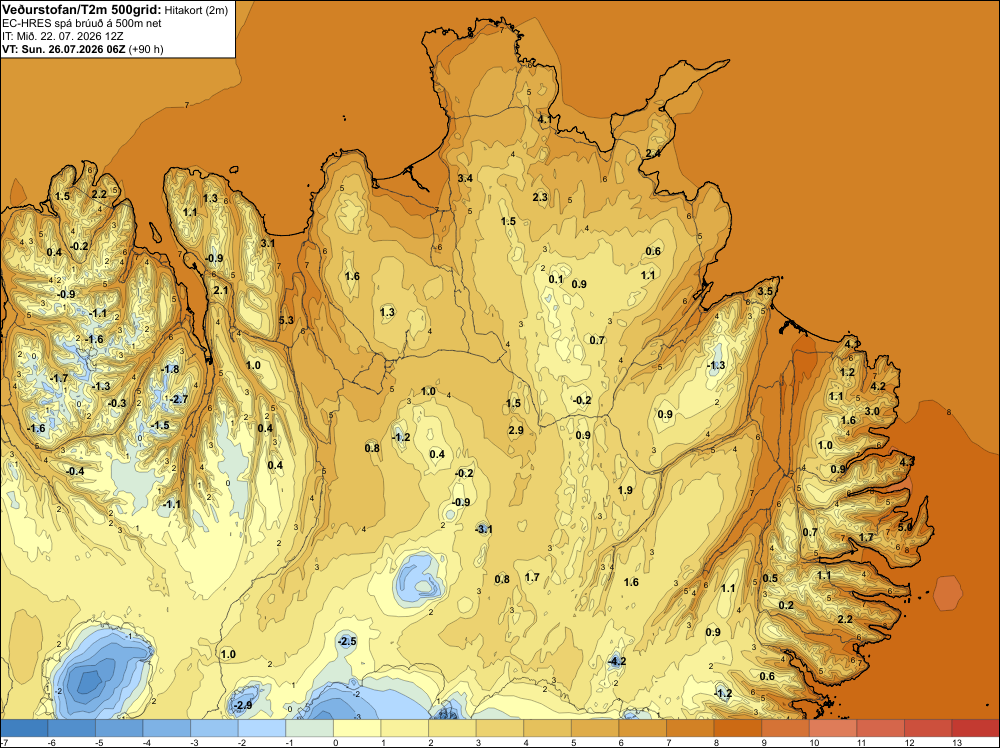
Task: Click the dark blue -7 to -6 legend swatch
Action: 24,728
